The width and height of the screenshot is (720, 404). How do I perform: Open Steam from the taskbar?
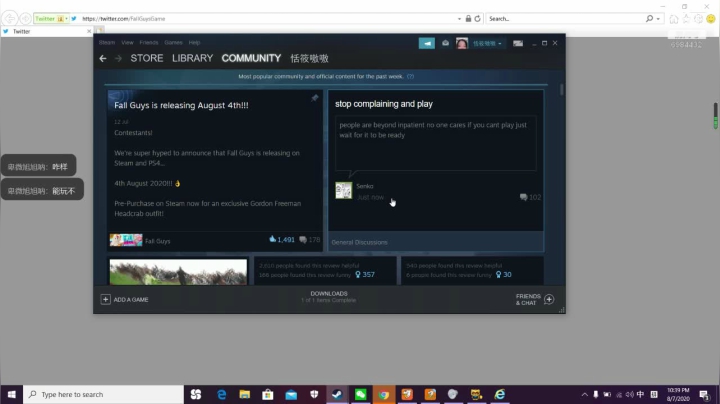pyautogui.click(x=337, y=394)
